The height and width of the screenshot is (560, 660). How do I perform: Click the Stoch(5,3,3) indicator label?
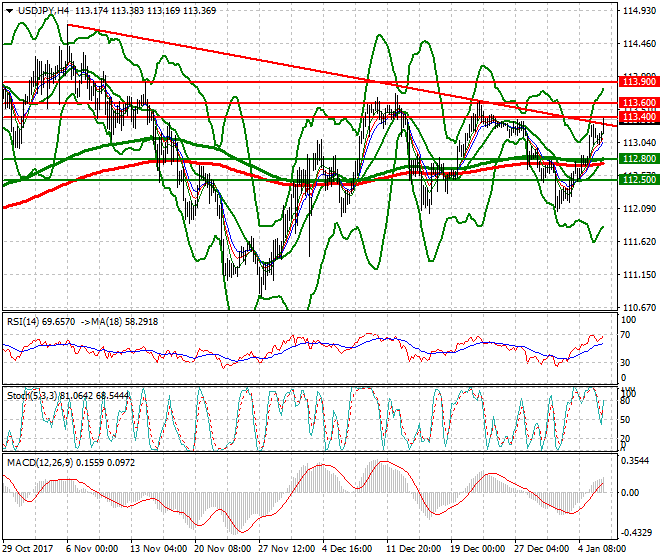click(x=32, y=395)
